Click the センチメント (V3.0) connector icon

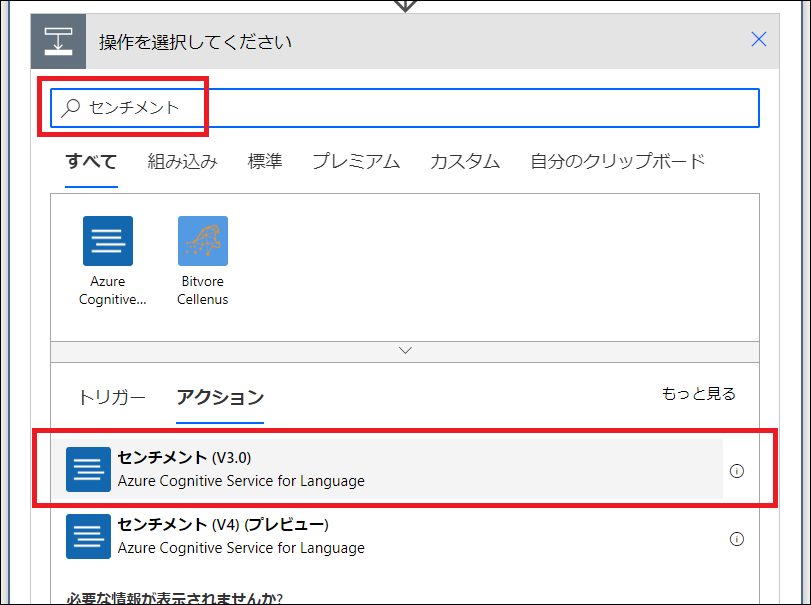[x=88, y=470]
